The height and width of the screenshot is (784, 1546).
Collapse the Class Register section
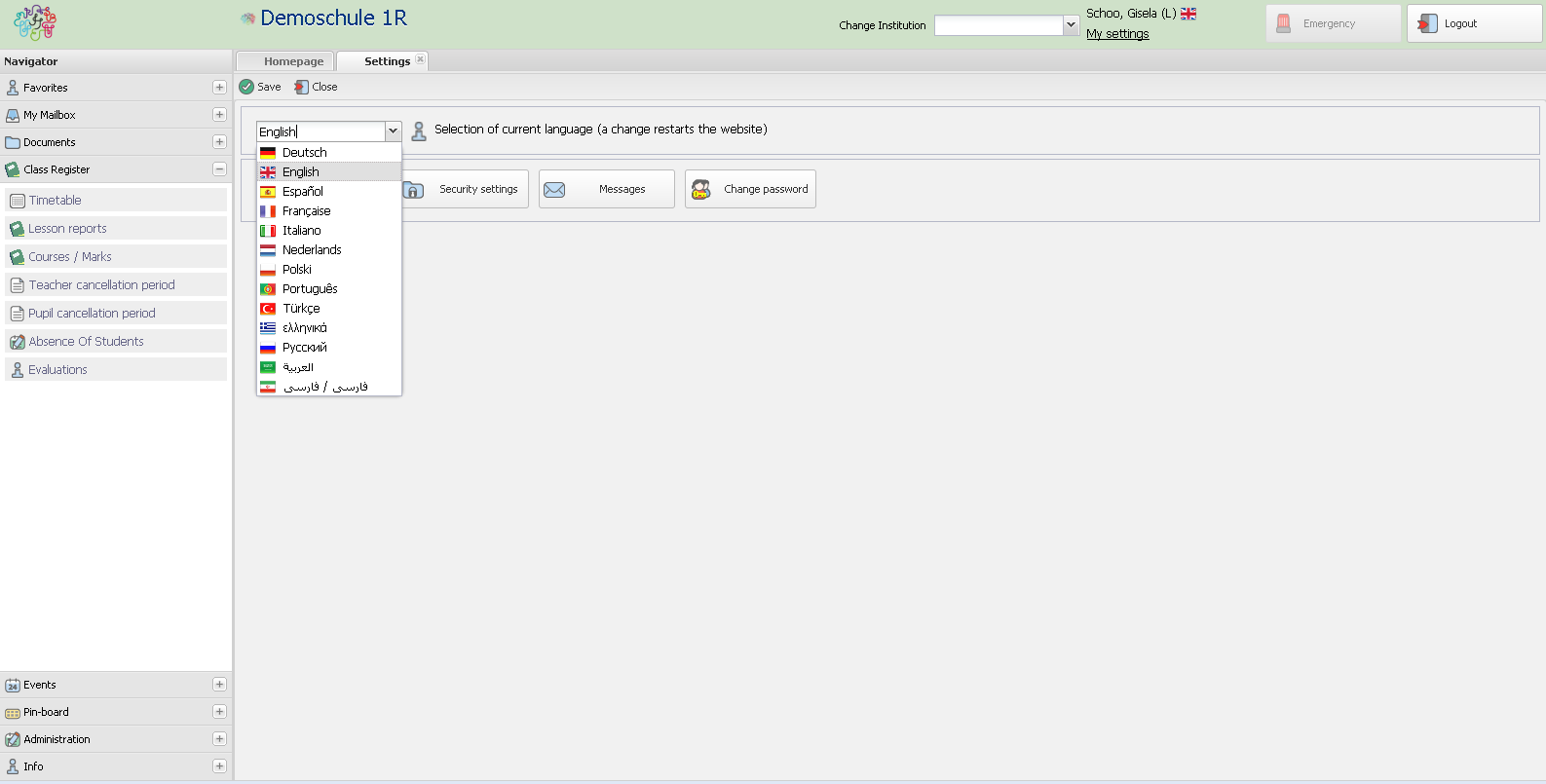pos(219,169)
